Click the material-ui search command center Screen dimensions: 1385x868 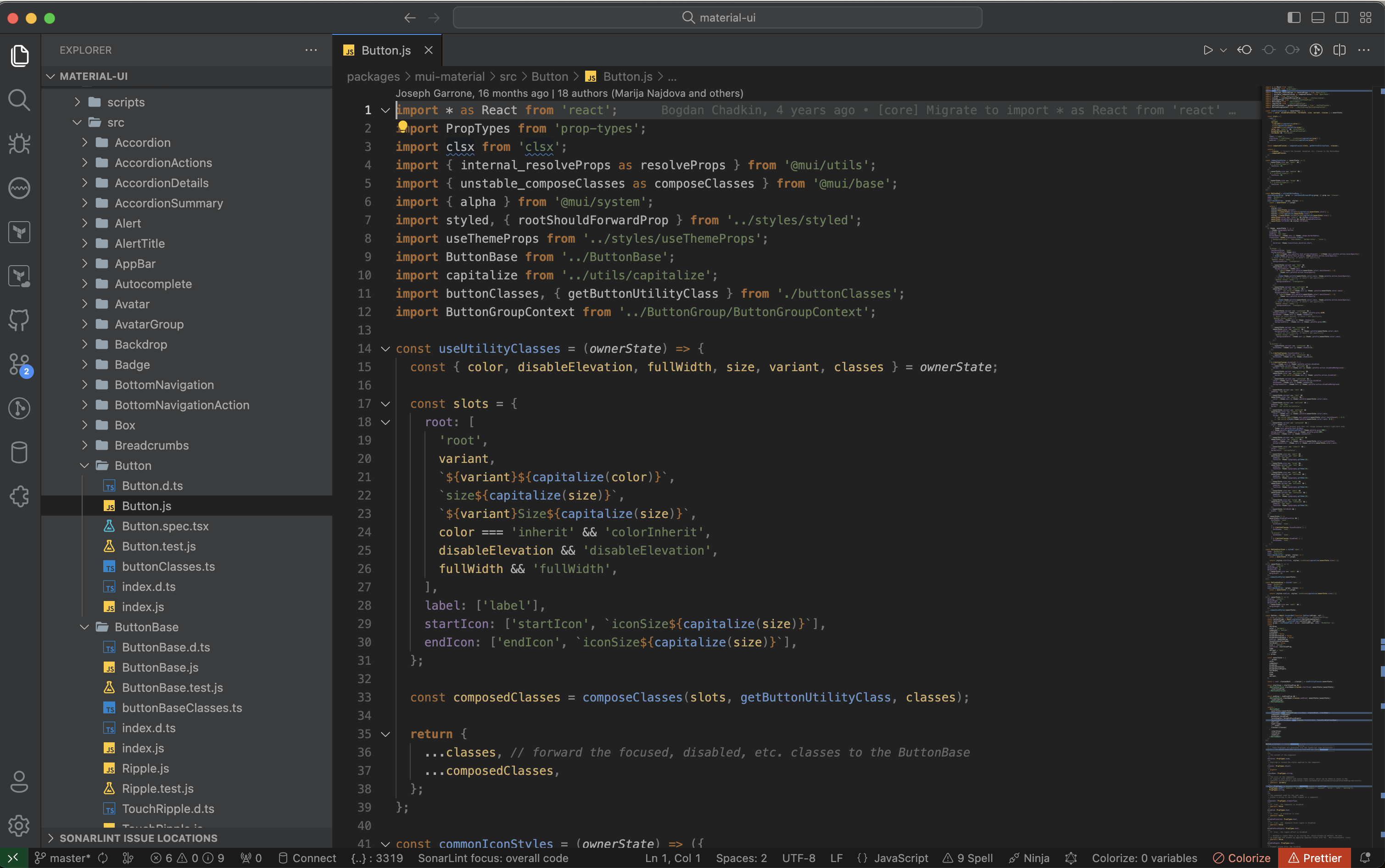(x=717, y=18)
